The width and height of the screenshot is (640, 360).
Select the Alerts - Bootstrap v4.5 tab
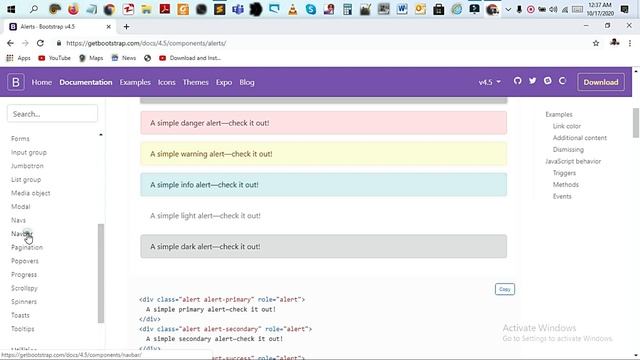click(x=60, y=27)
